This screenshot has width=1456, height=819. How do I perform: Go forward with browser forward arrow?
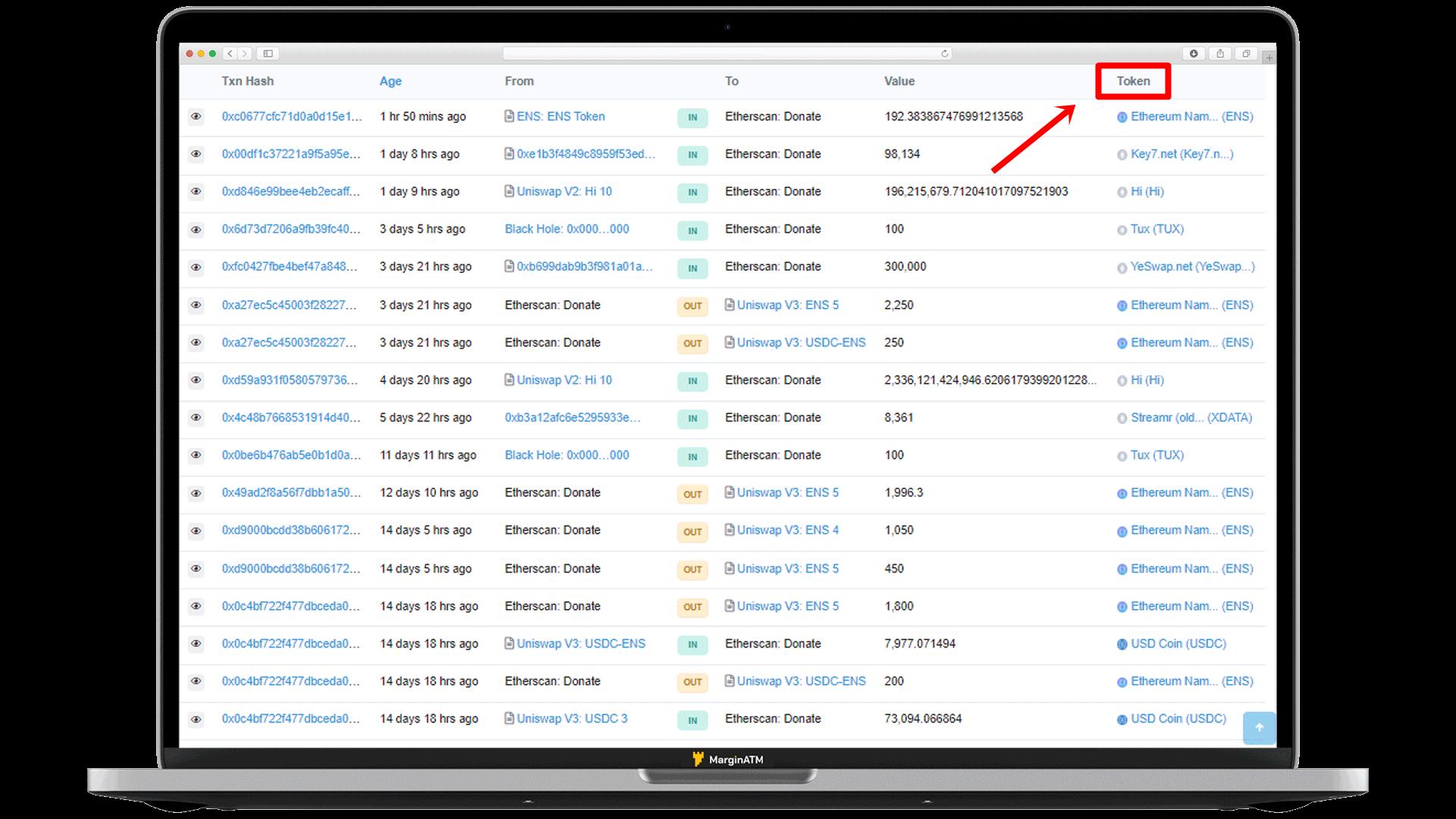tap(244, 53)
